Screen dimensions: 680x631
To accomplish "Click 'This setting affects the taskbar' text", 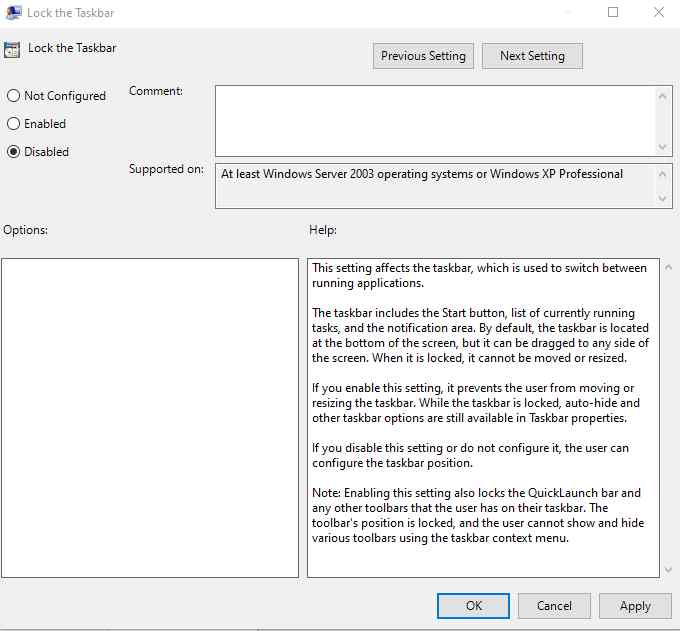I will (x=479, y=275).
